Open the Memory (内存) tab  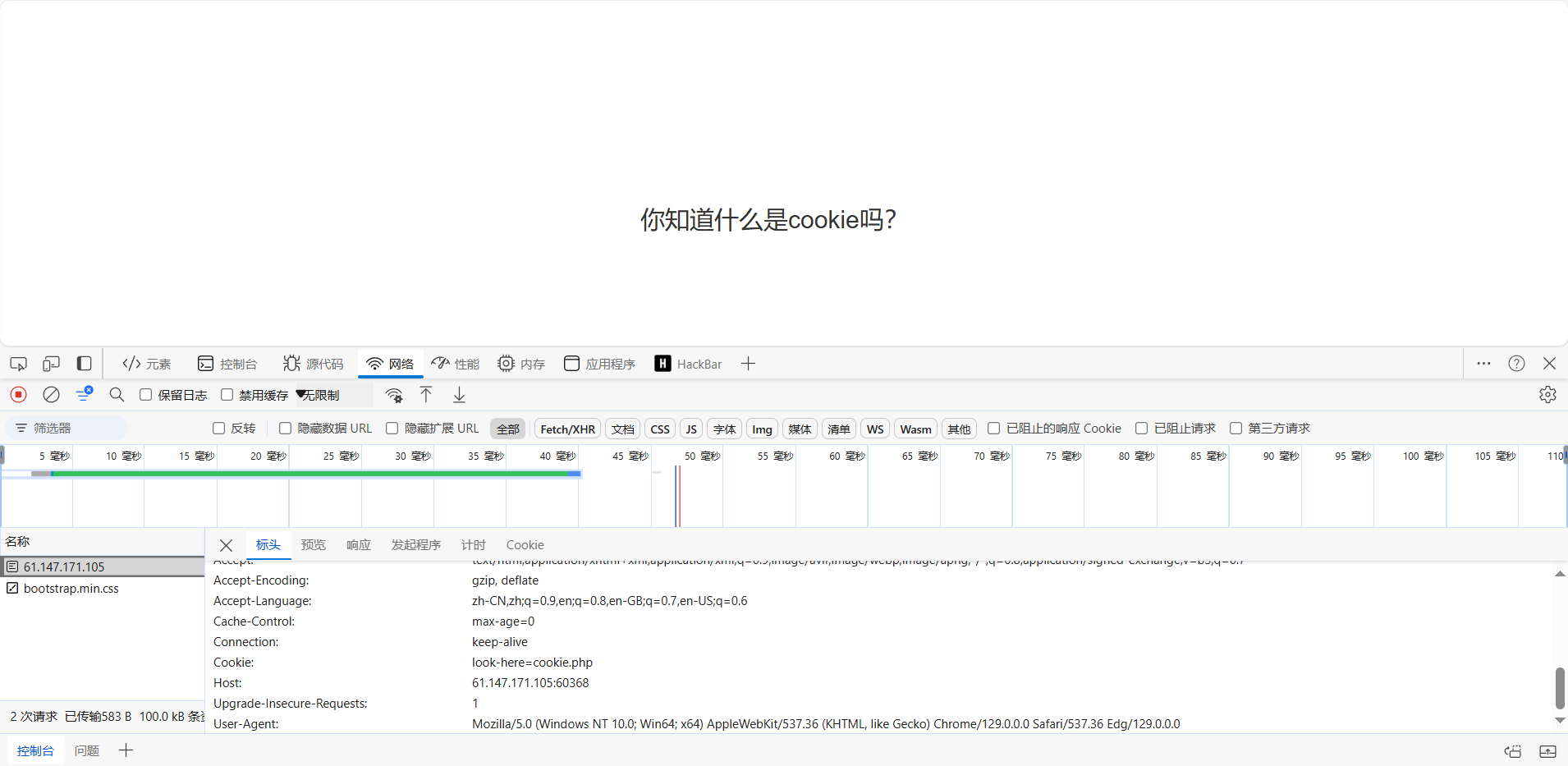pos(521,364)
